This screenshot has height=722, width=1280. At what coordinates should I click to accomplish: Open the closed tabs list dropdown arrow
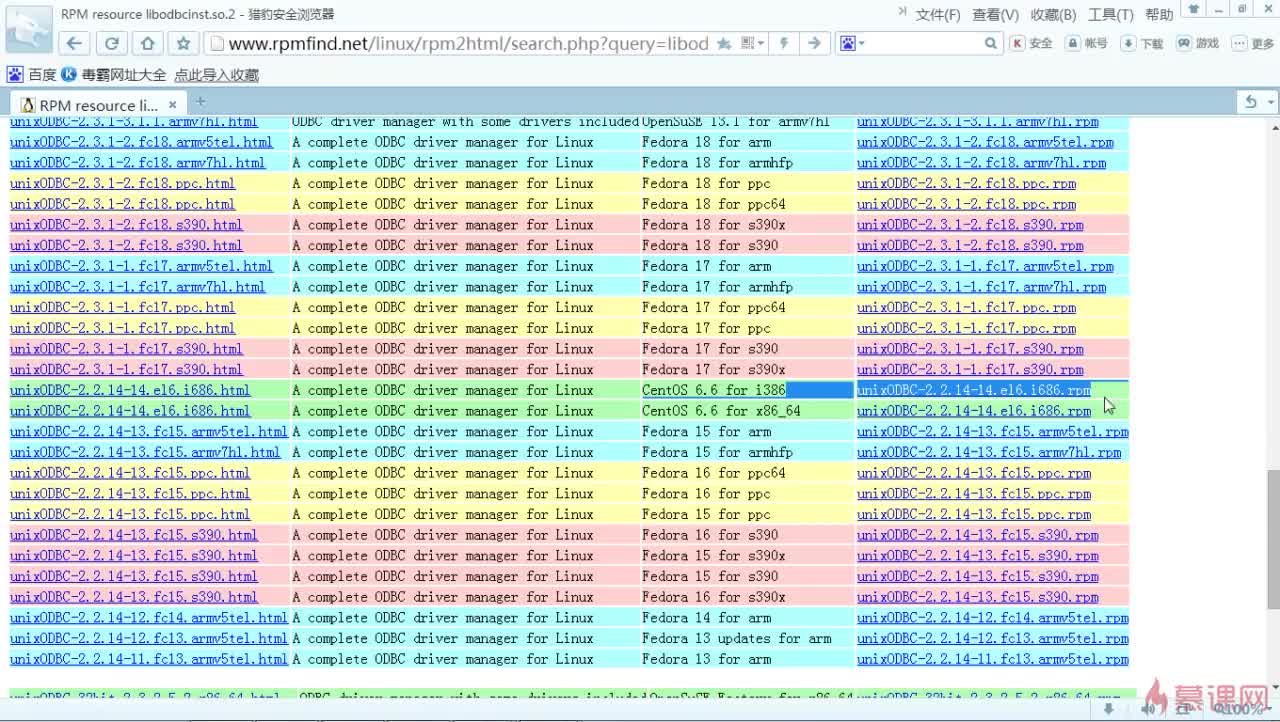click(1271, 102)
